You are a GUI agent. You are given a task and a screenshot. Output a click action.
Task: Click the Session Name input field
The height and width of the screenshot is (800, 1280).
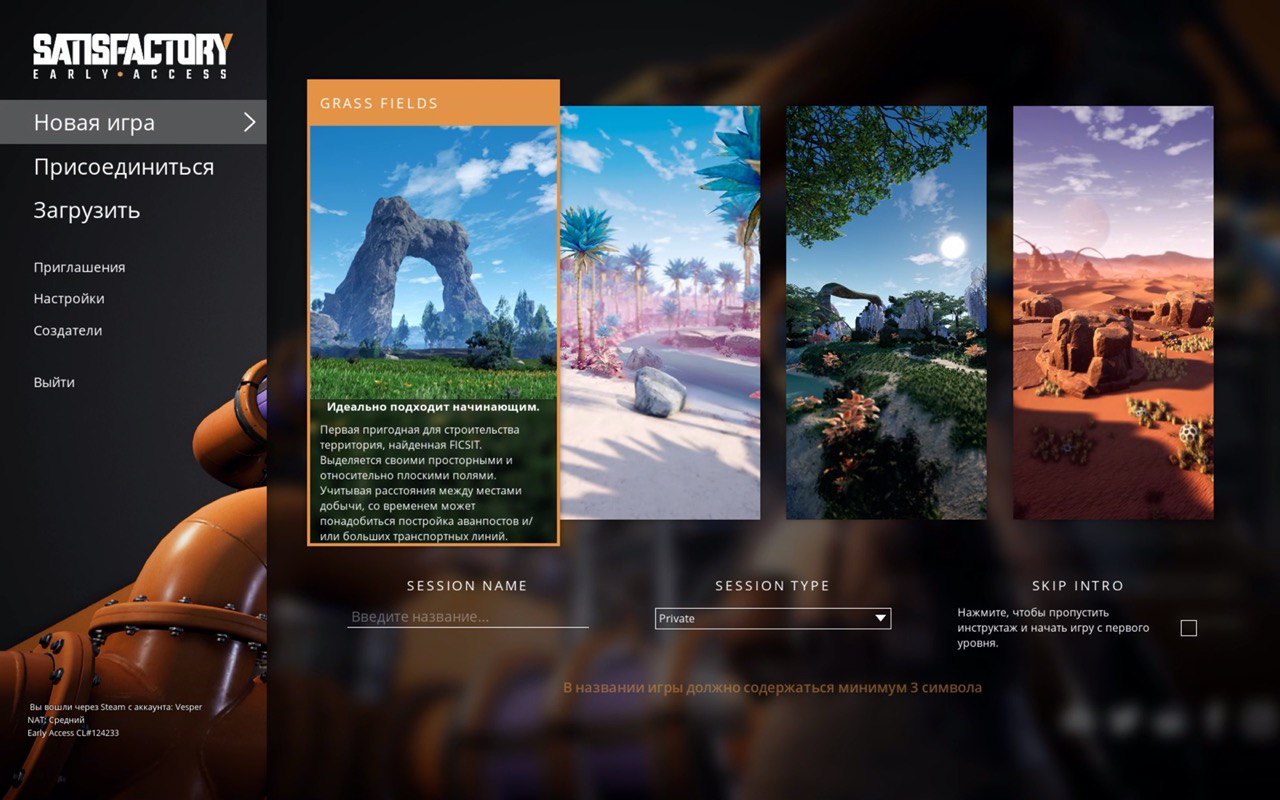pos(468,617)
